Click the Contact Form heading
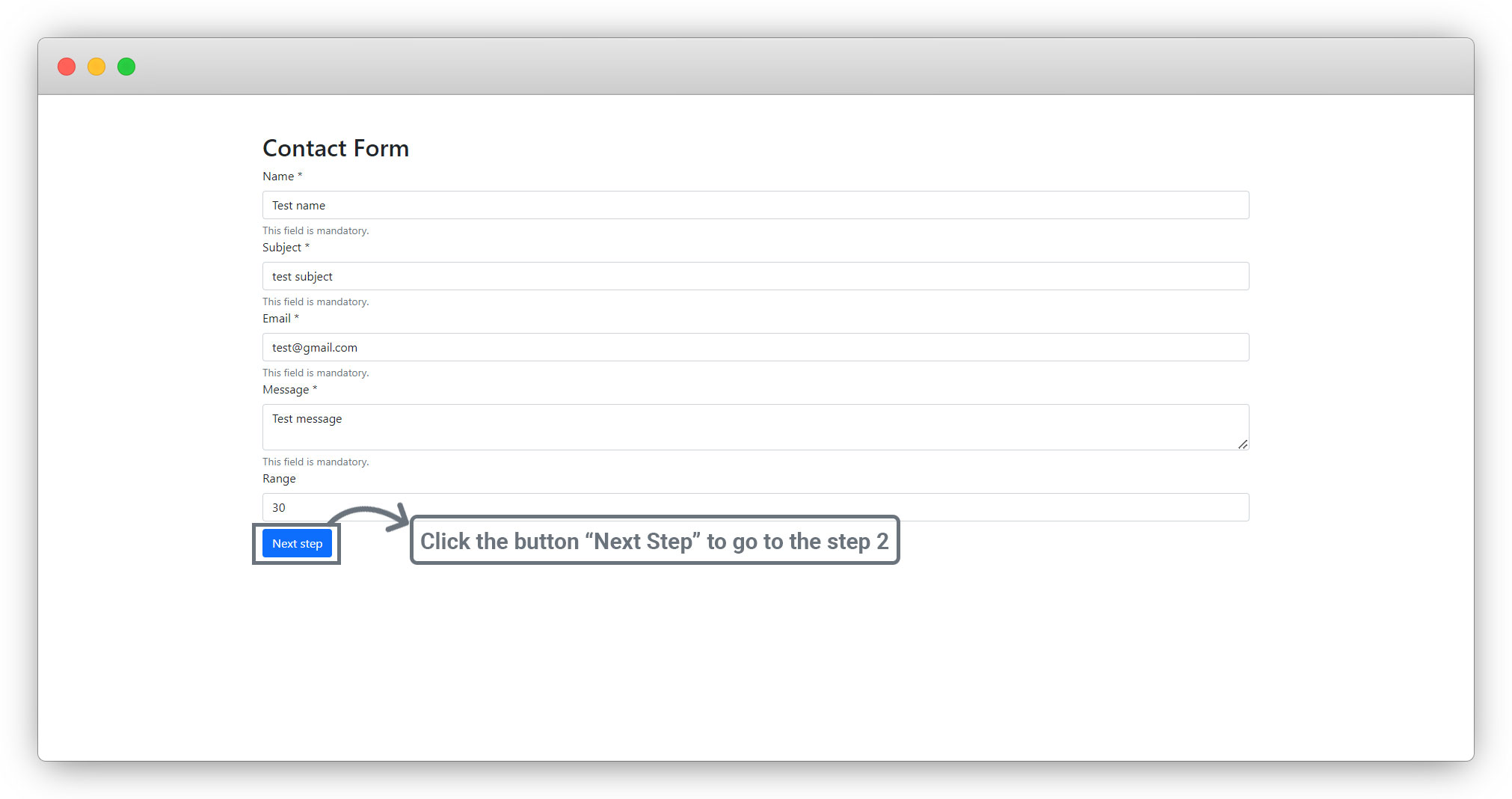 tap(336, 148)
